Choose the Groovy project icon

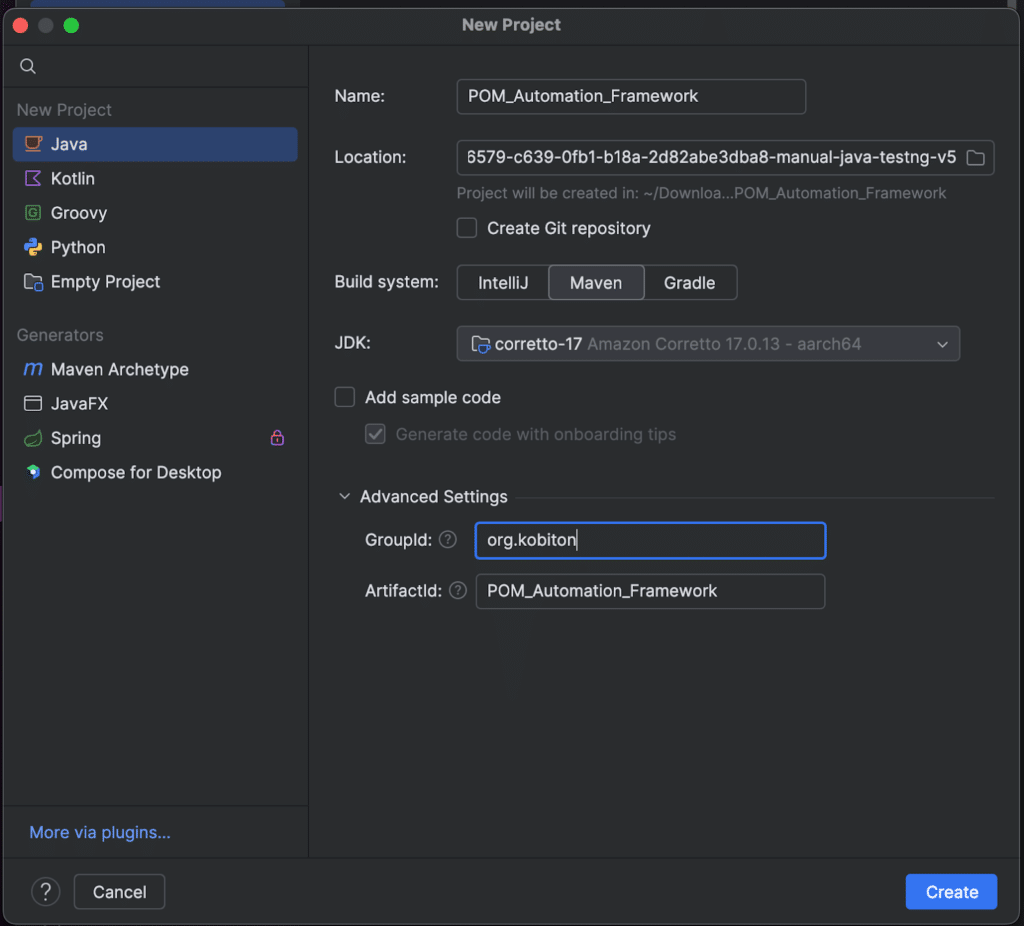pos(33,213)
